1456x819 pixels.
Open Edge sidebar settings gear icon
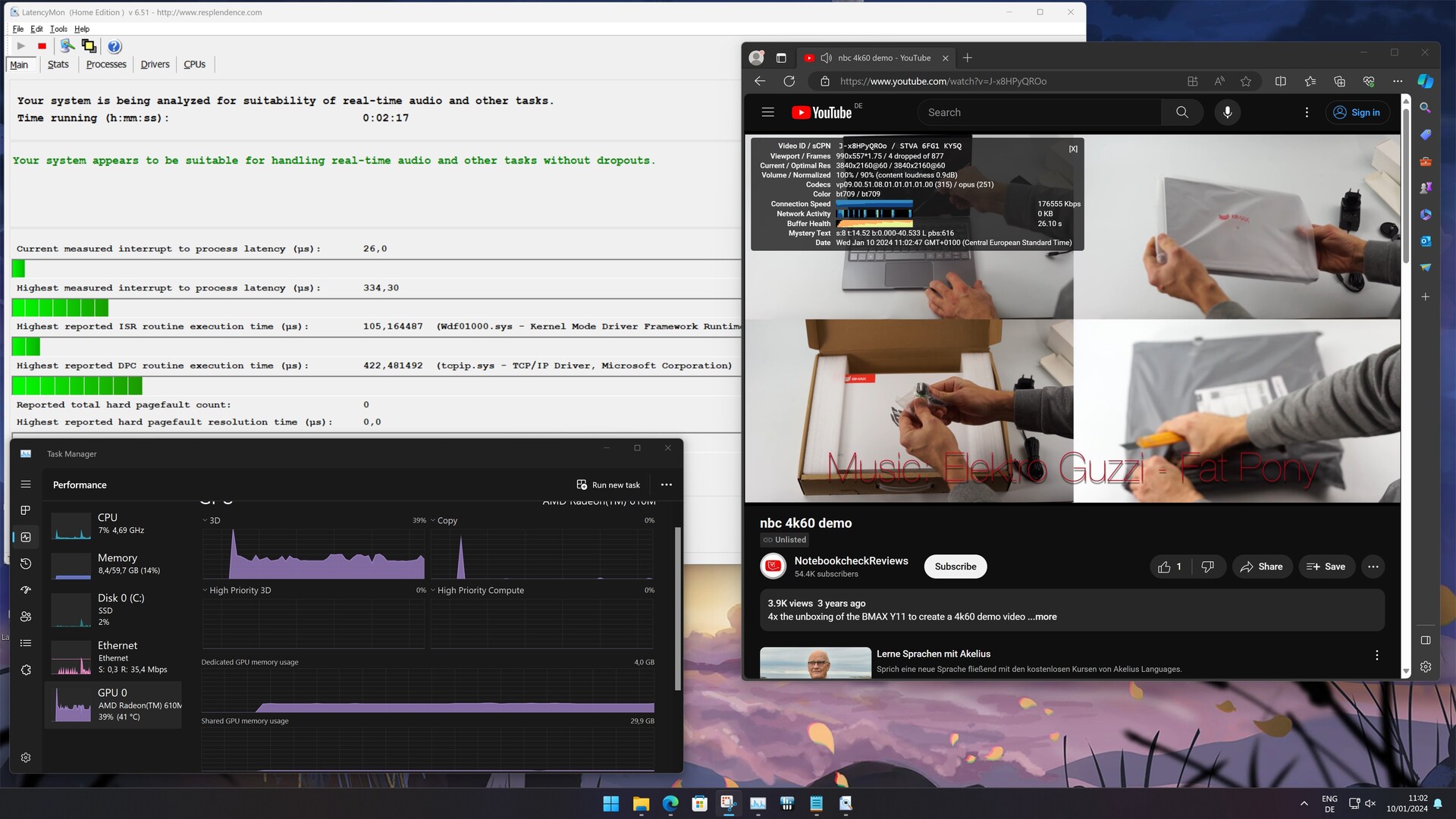1425,667
